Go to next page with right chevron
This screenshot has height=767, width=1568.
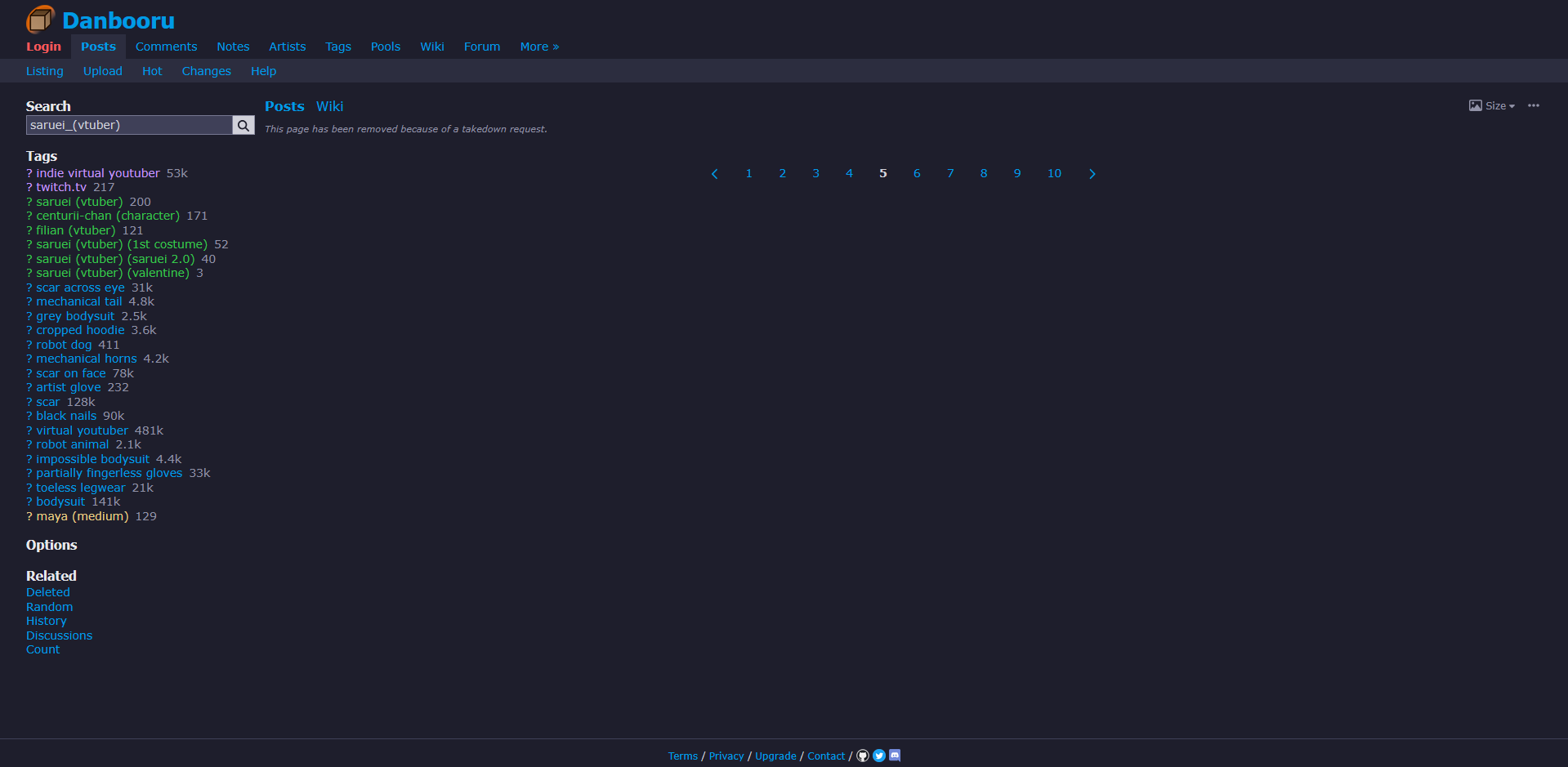point(1092,174)
